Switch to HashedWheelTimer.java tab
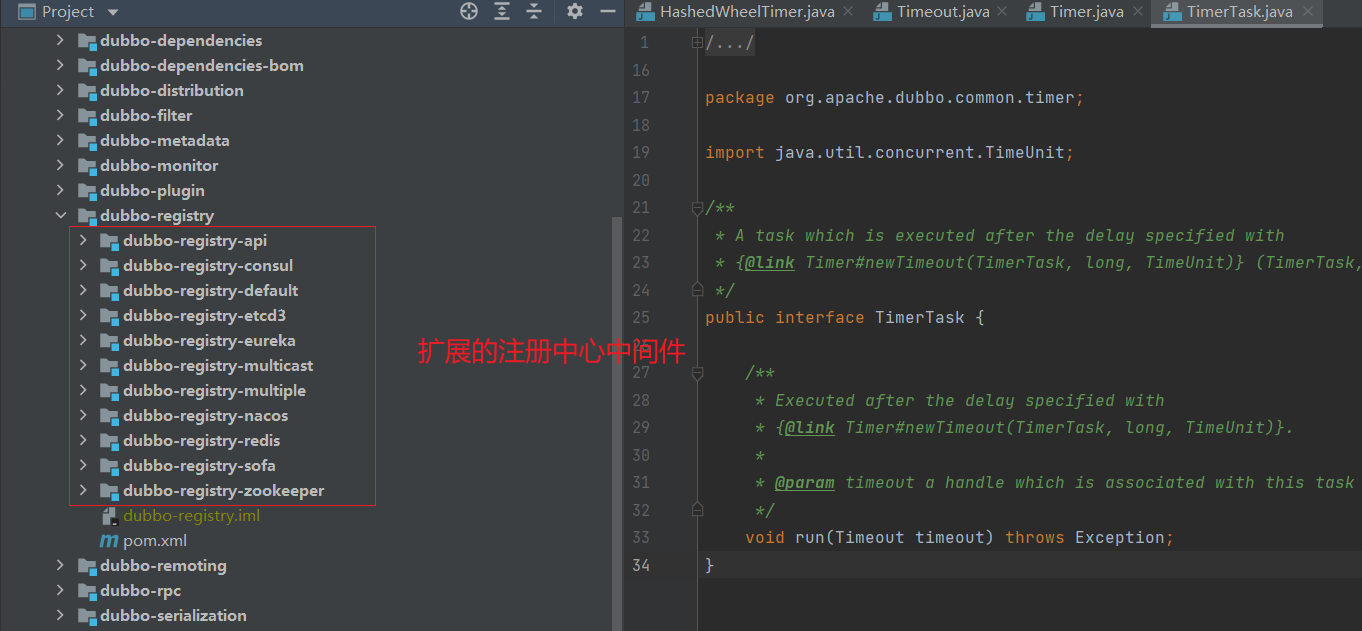The image size is (1362, 631). [x=747, y=12]
